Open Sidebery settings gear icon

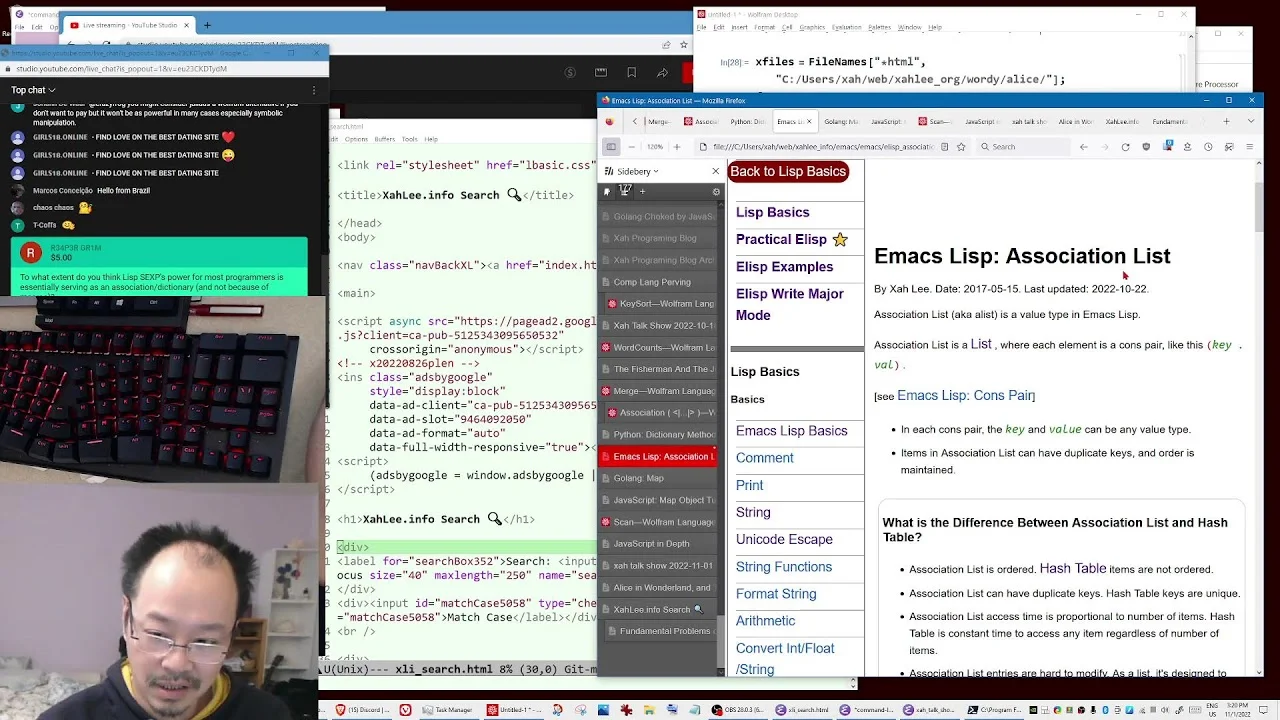[715, 192]
